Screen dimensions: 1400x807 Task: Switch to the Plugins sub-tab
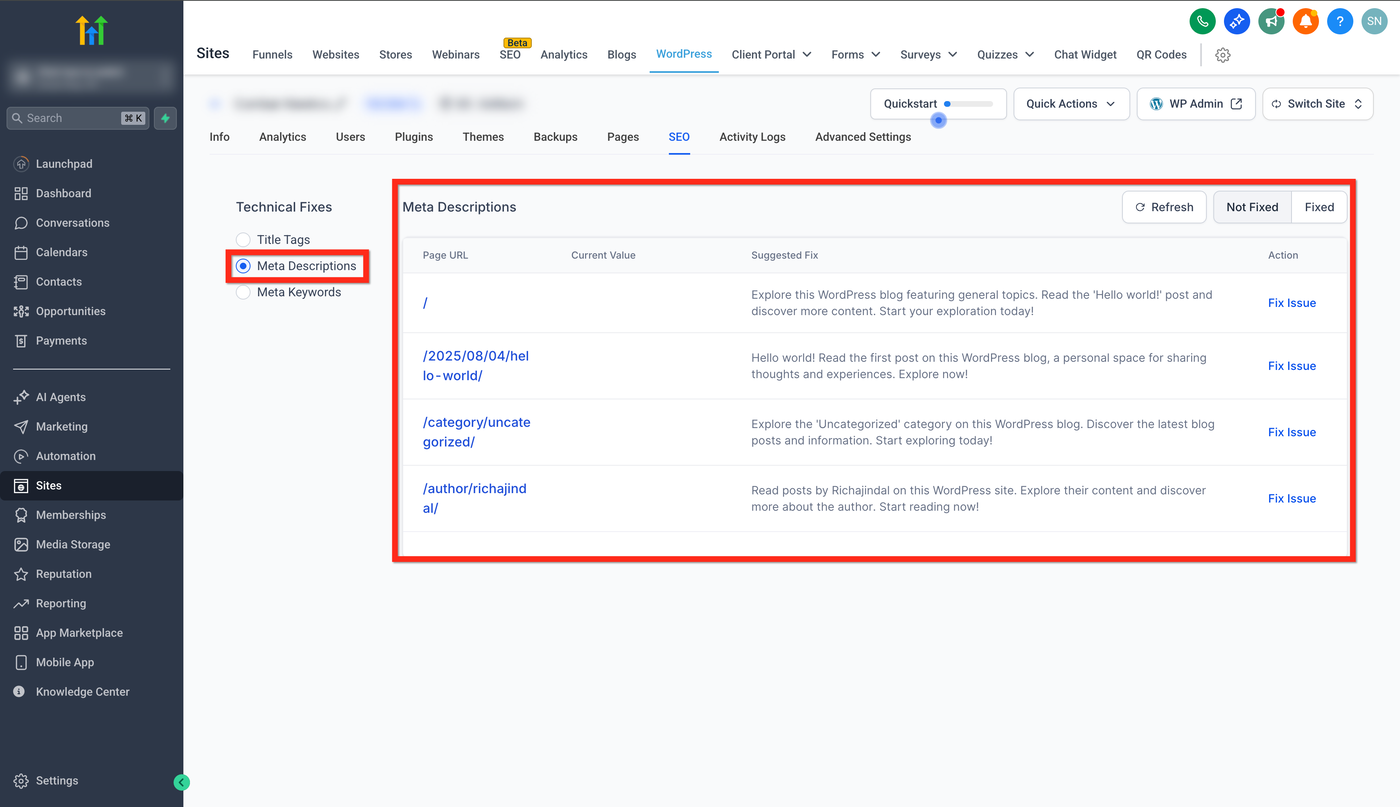coord(414,137)
